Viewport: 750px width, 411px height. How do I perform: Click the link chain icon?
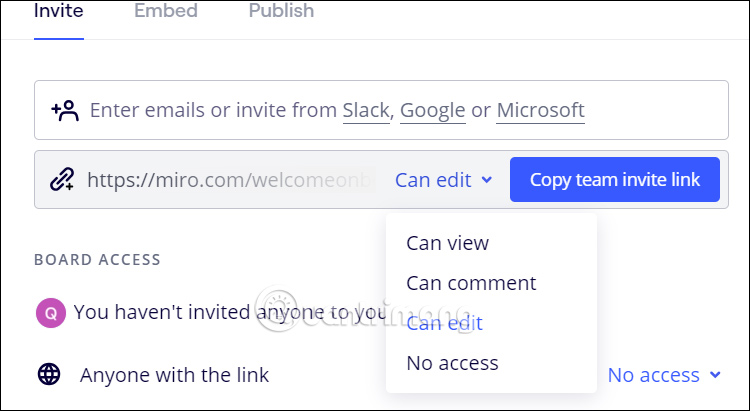tap(62, 180)
